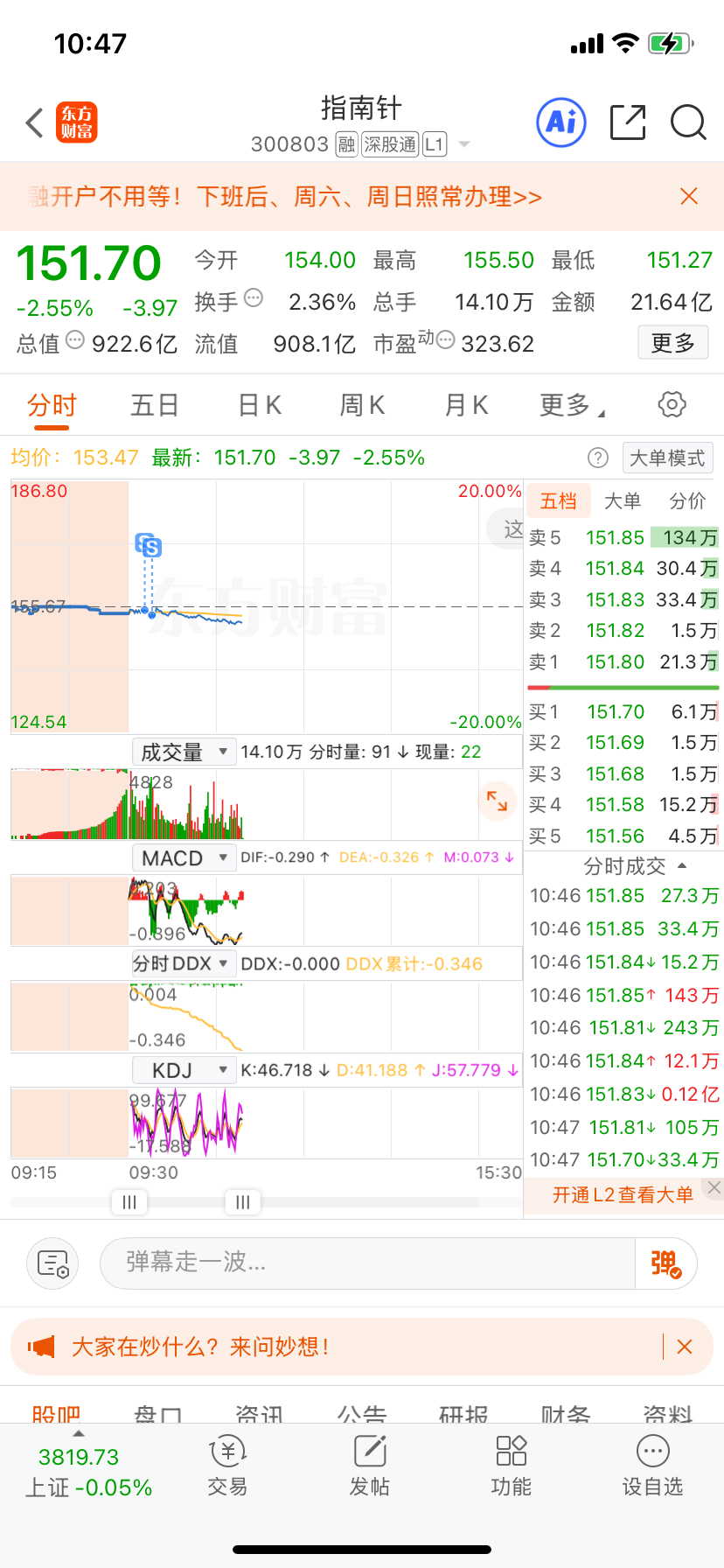
Task: Open chart settings gear icon
Action: (672, 404)
